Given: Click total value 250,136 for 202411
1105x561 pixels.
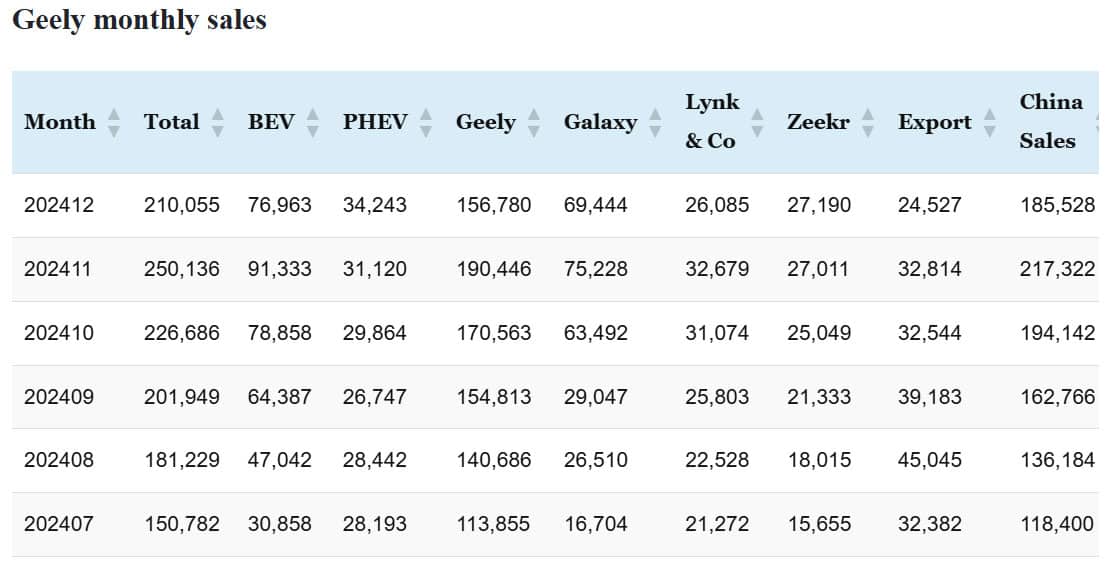Looking at the screenshot, I should click(x=181, y=269).
